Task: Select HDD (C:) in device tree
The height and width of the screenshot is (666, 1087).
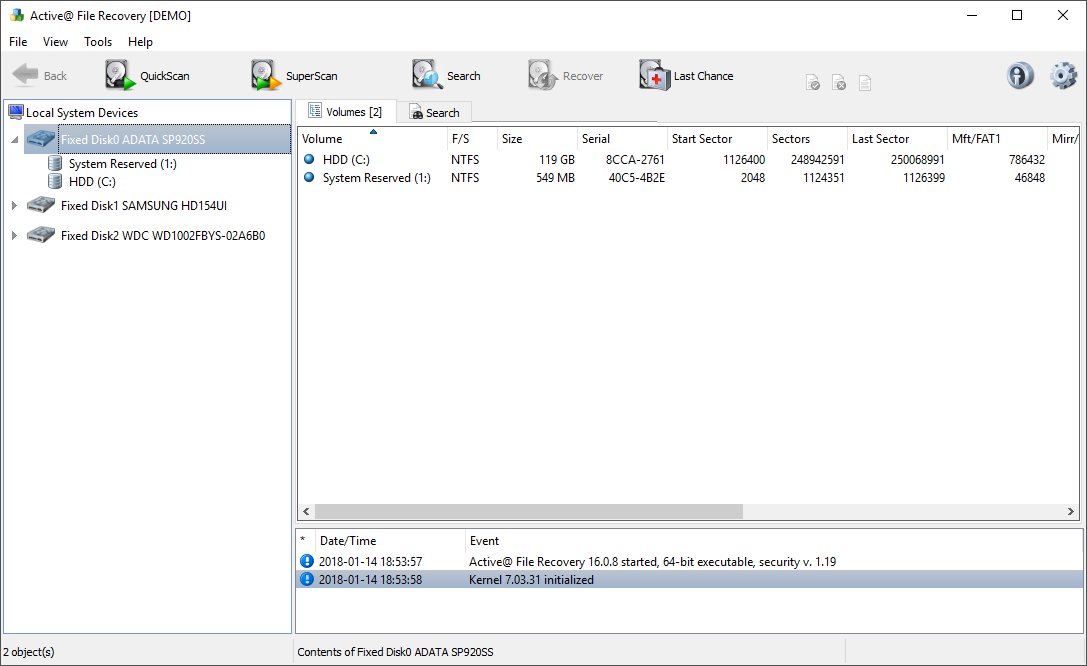Action: 92,182
